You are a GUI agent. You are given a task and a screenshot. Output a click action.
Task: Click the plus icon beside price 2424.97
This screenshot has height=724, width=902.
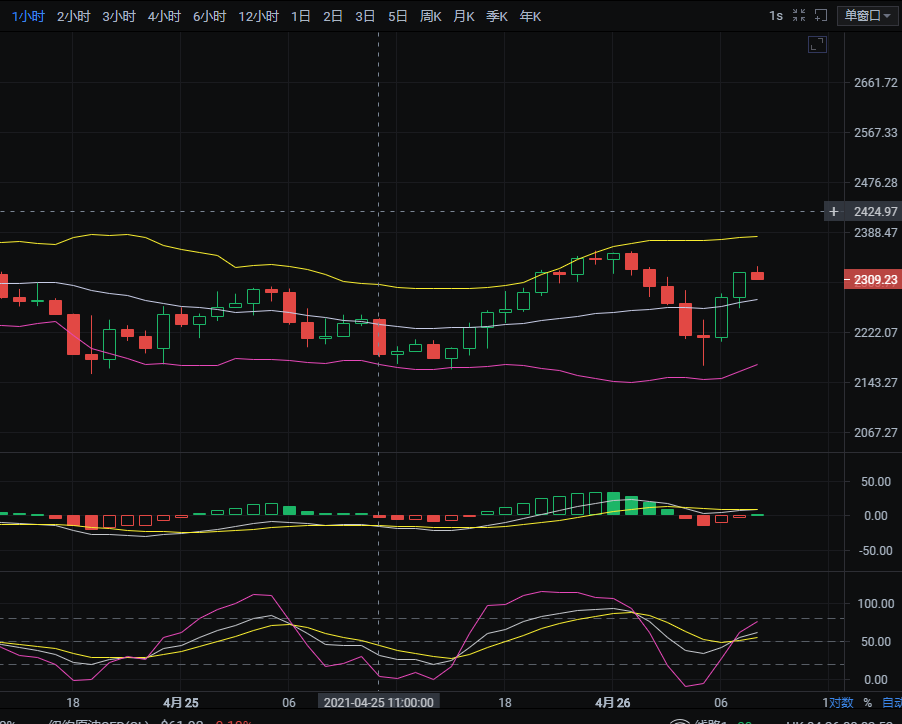point(834,211)
